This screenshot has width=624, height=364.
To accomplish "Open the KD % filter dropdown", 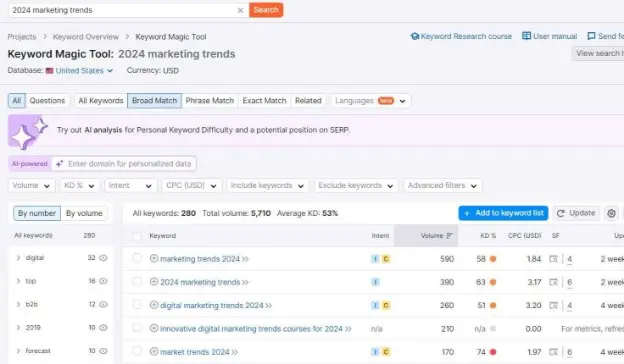I will click(x=79, y=186).
